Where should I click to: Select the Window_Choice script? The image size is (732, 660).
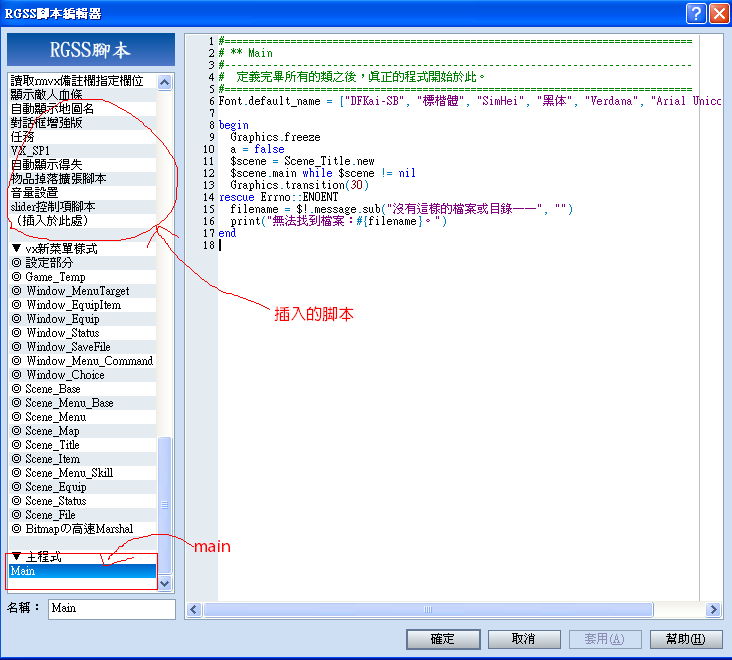[x=83, y=375]
